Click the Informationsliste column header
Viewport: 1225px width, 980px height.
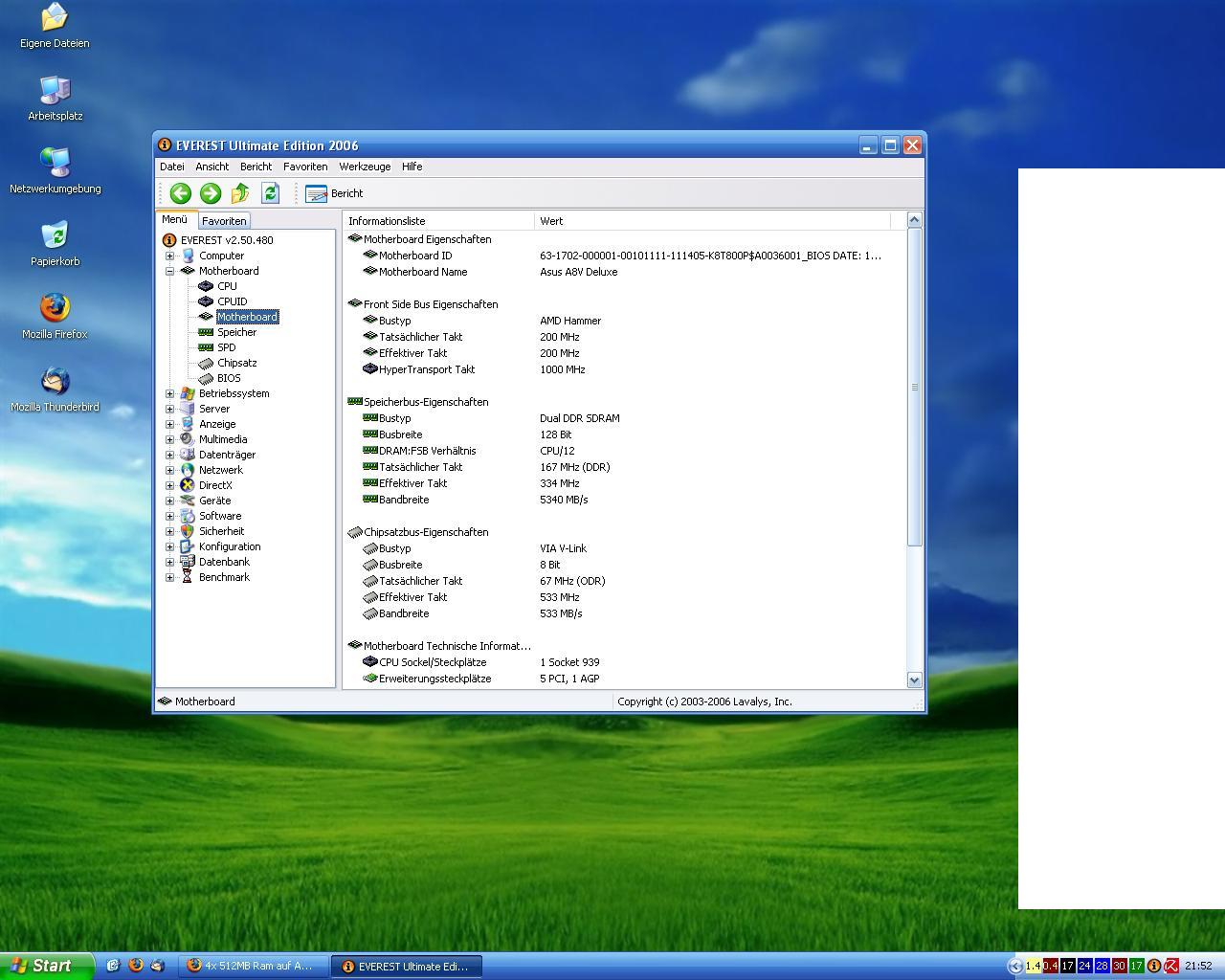[x=438, y=221]
